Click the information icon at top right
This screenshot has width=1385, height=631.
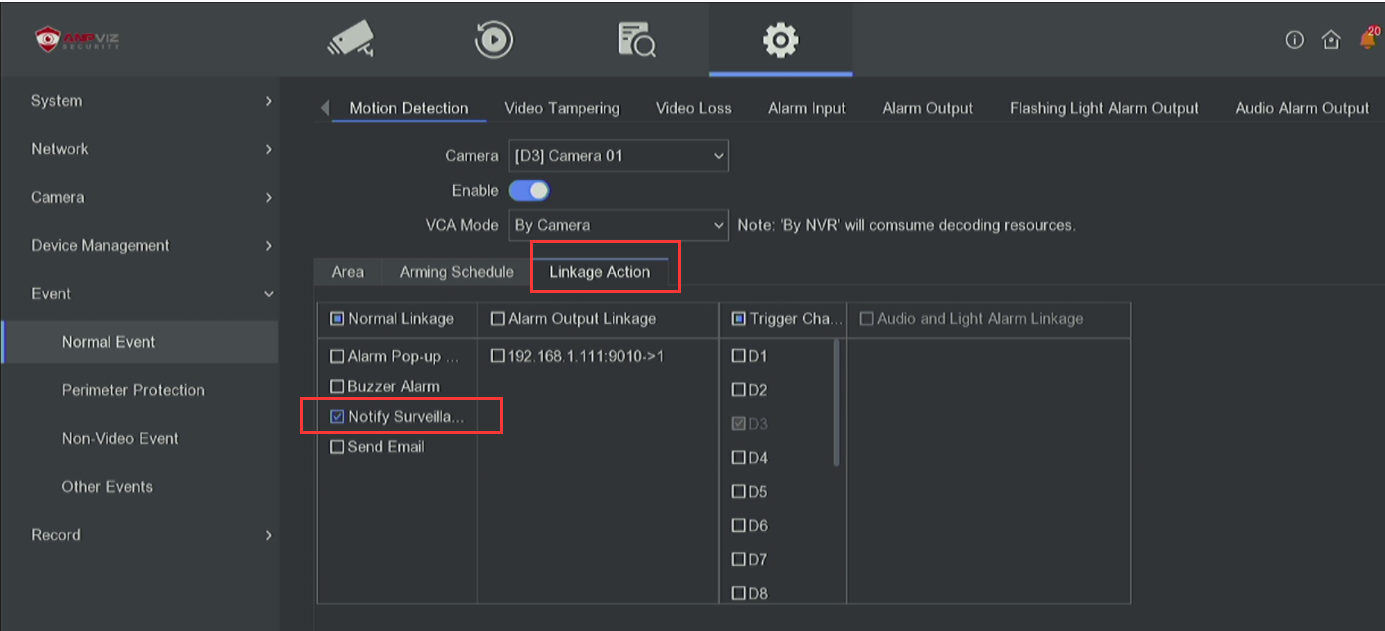tap(1295, 40)
